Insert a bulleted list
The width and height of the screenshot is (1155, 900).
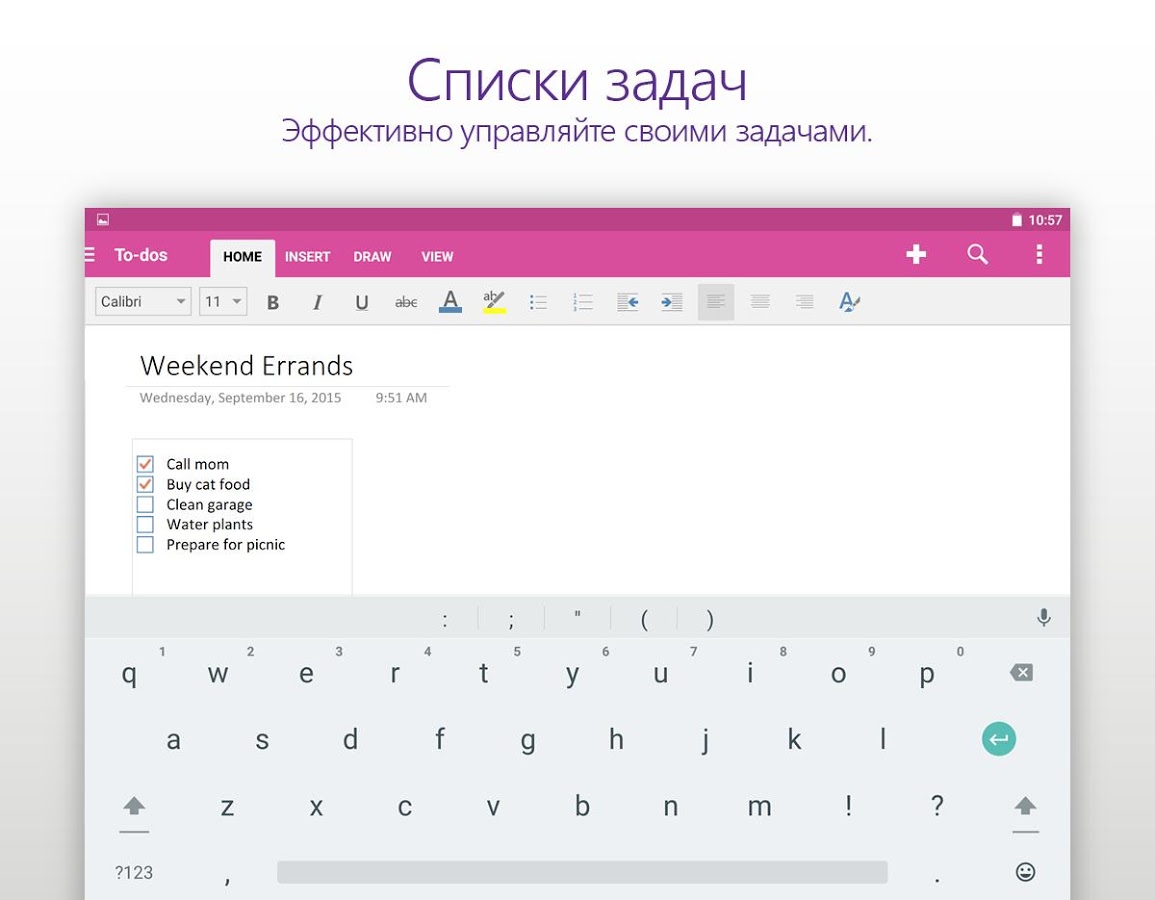pos(538,302)
